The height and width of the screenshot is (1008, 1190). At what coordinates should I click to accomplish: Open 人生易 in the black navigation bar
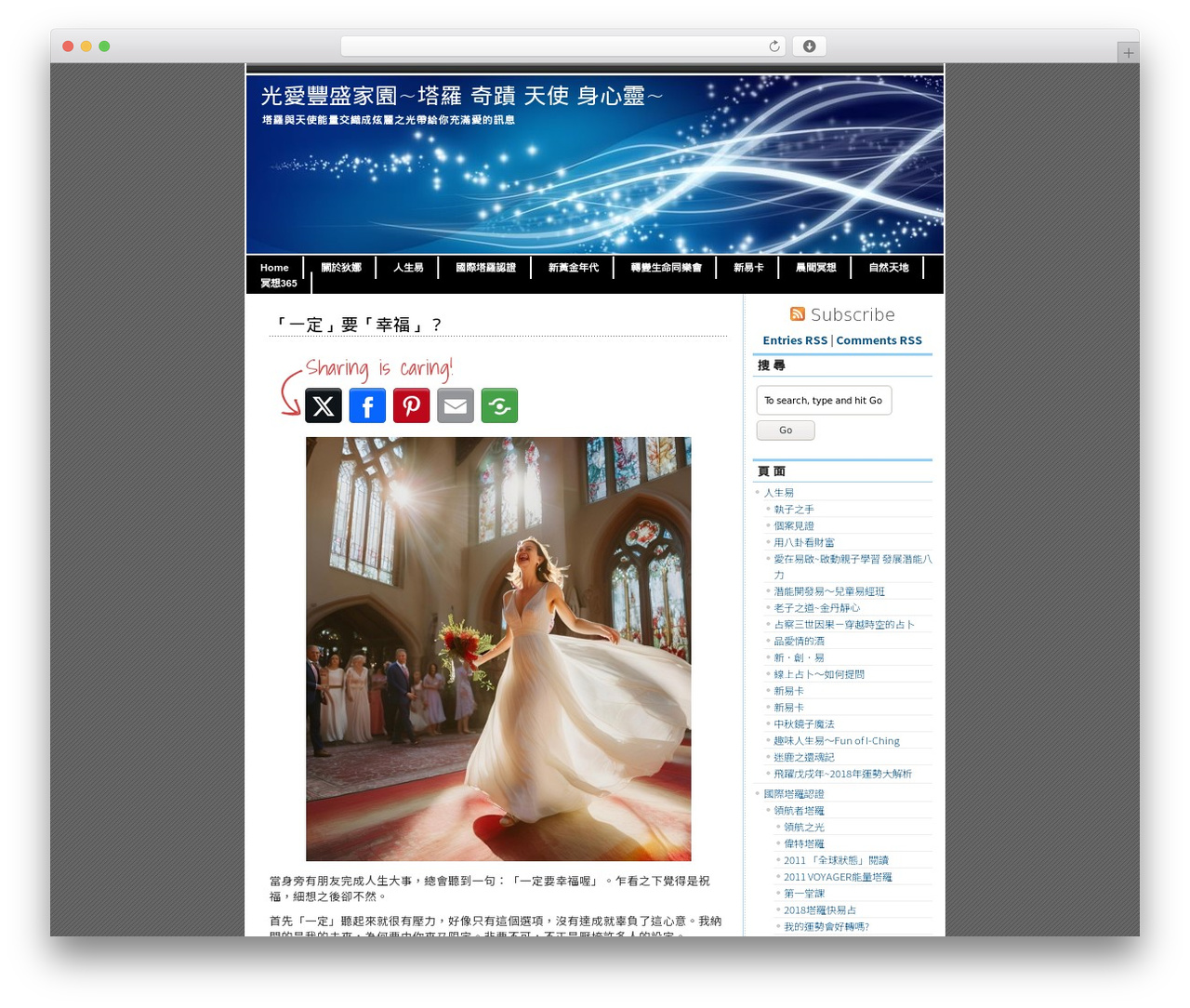408,268
